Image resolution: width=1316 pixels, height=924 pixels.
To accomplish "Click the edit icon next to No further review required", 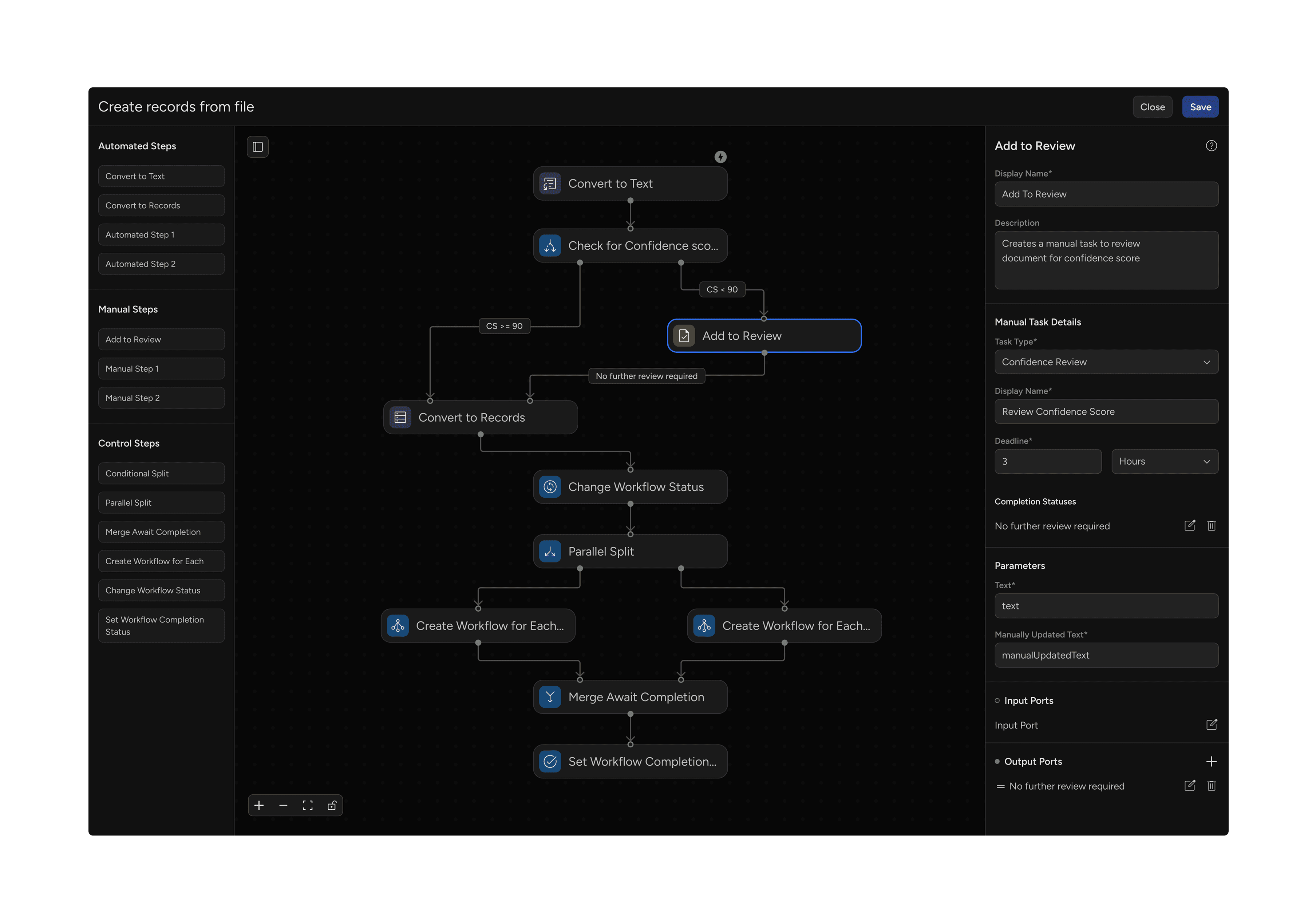I will [1190, 526].
